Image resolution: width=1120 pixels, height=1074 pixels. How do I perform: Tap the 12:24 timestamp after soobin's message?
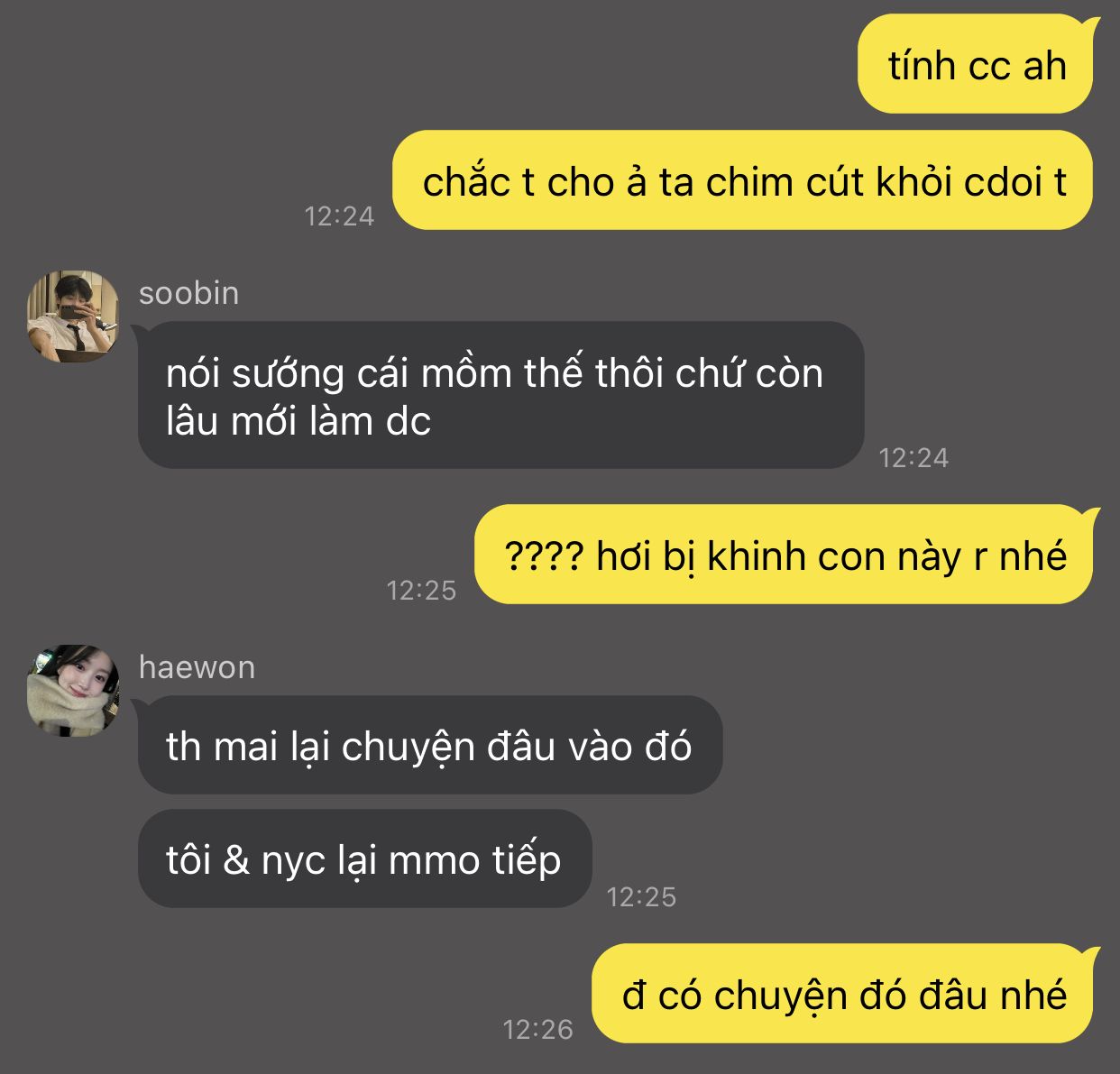click(913, 458)
